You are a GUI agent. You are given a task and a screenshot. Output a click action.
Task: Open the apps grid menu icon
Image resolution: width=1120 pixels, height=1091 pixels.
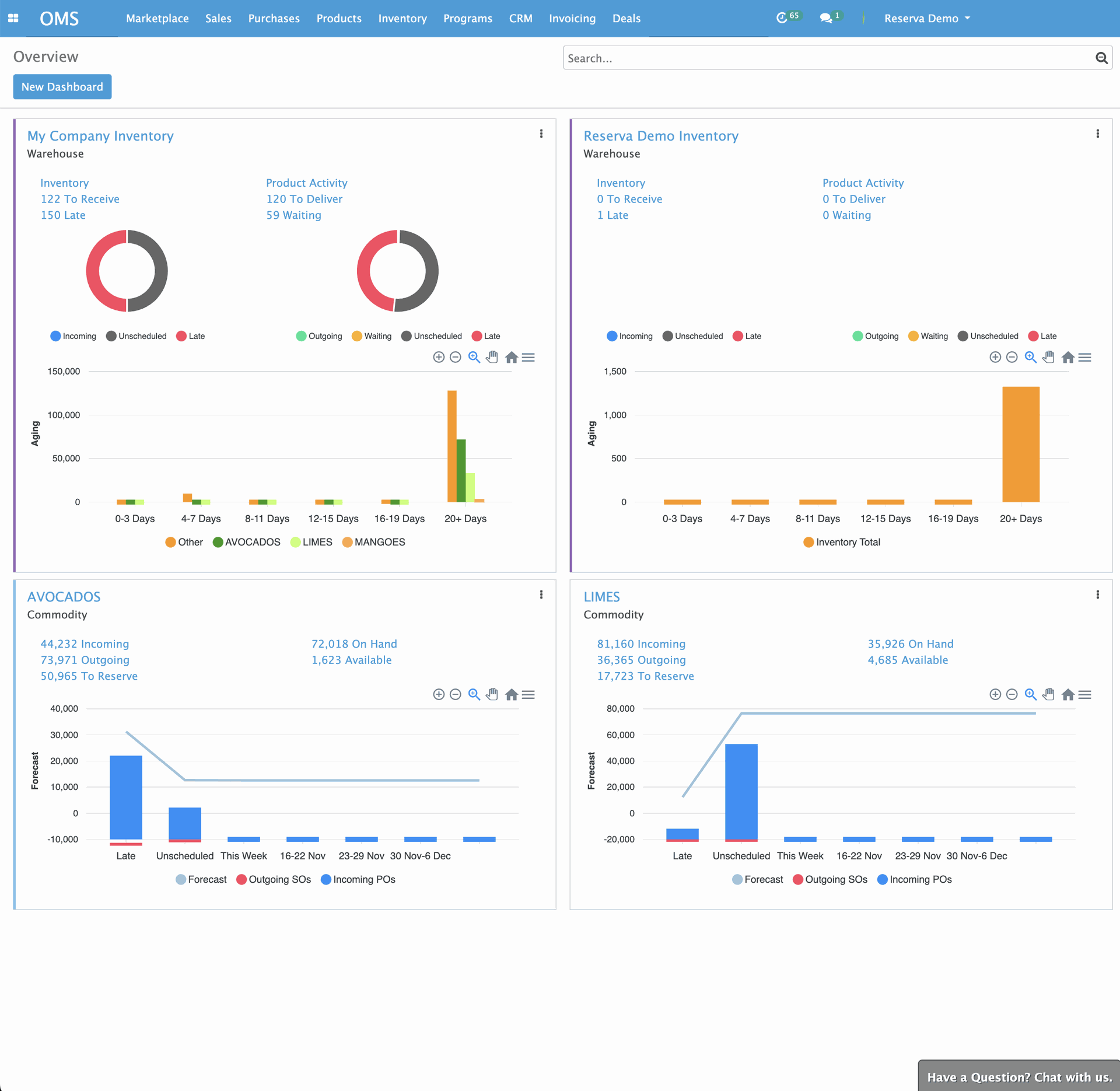(x=13, y=18)
